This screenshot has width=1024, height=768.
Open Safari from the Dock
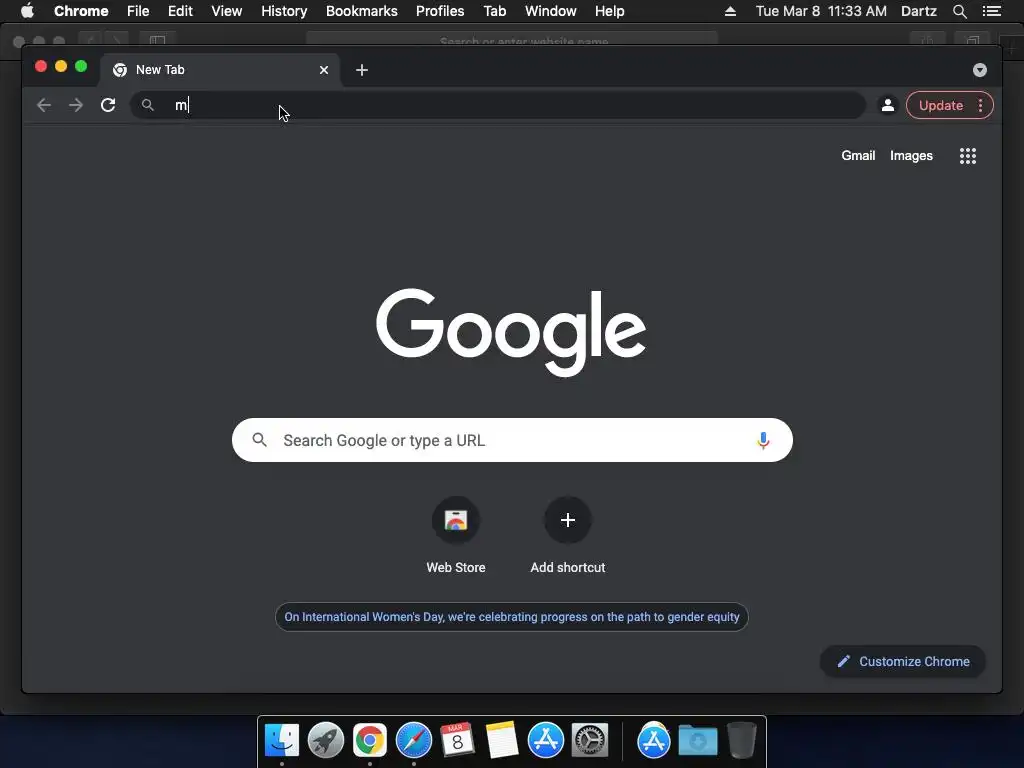click(413, 741)
